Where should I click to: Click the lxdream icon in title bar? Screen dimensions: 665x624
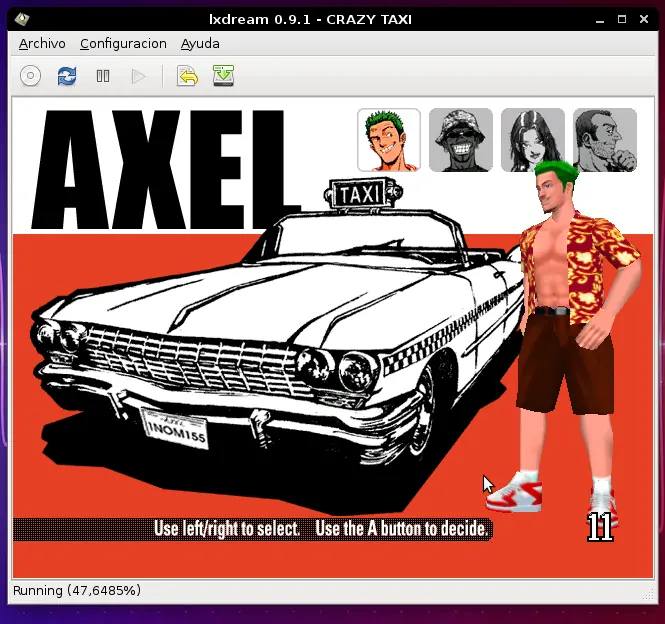(22, 19)
